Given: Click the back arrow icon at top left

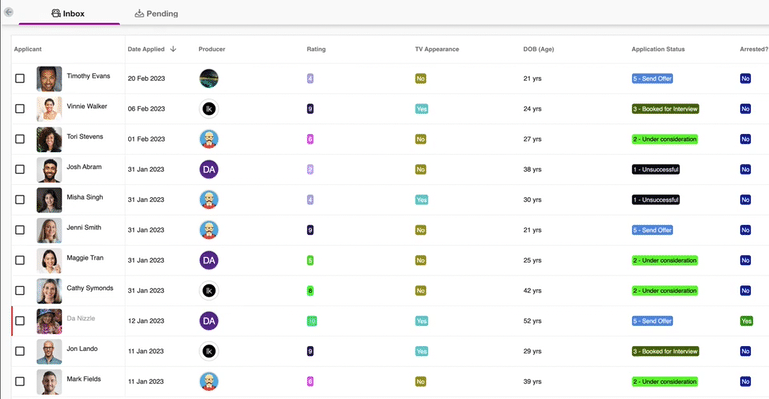Looking at the screenshot, I should [8, 12].
